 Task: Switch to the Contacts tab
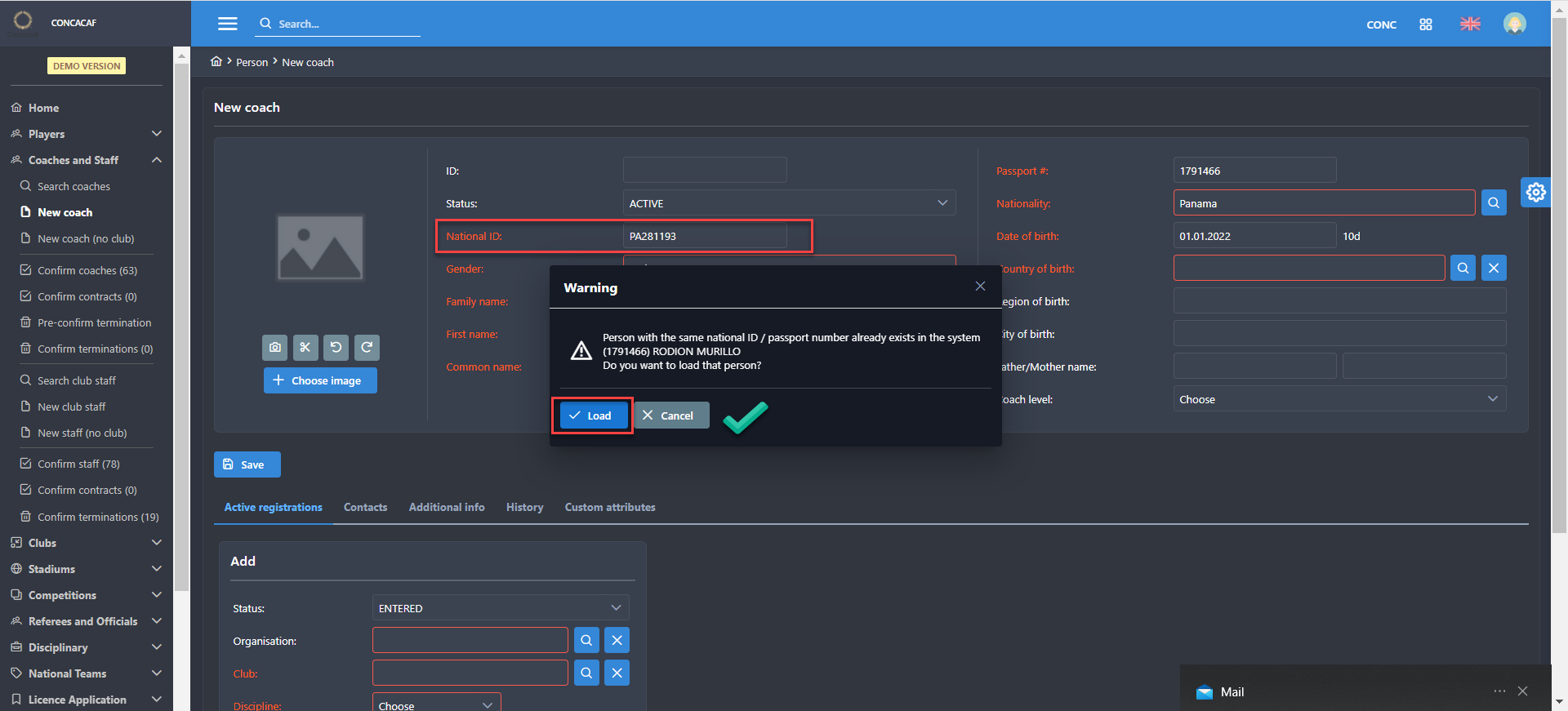tap(365, 508)
